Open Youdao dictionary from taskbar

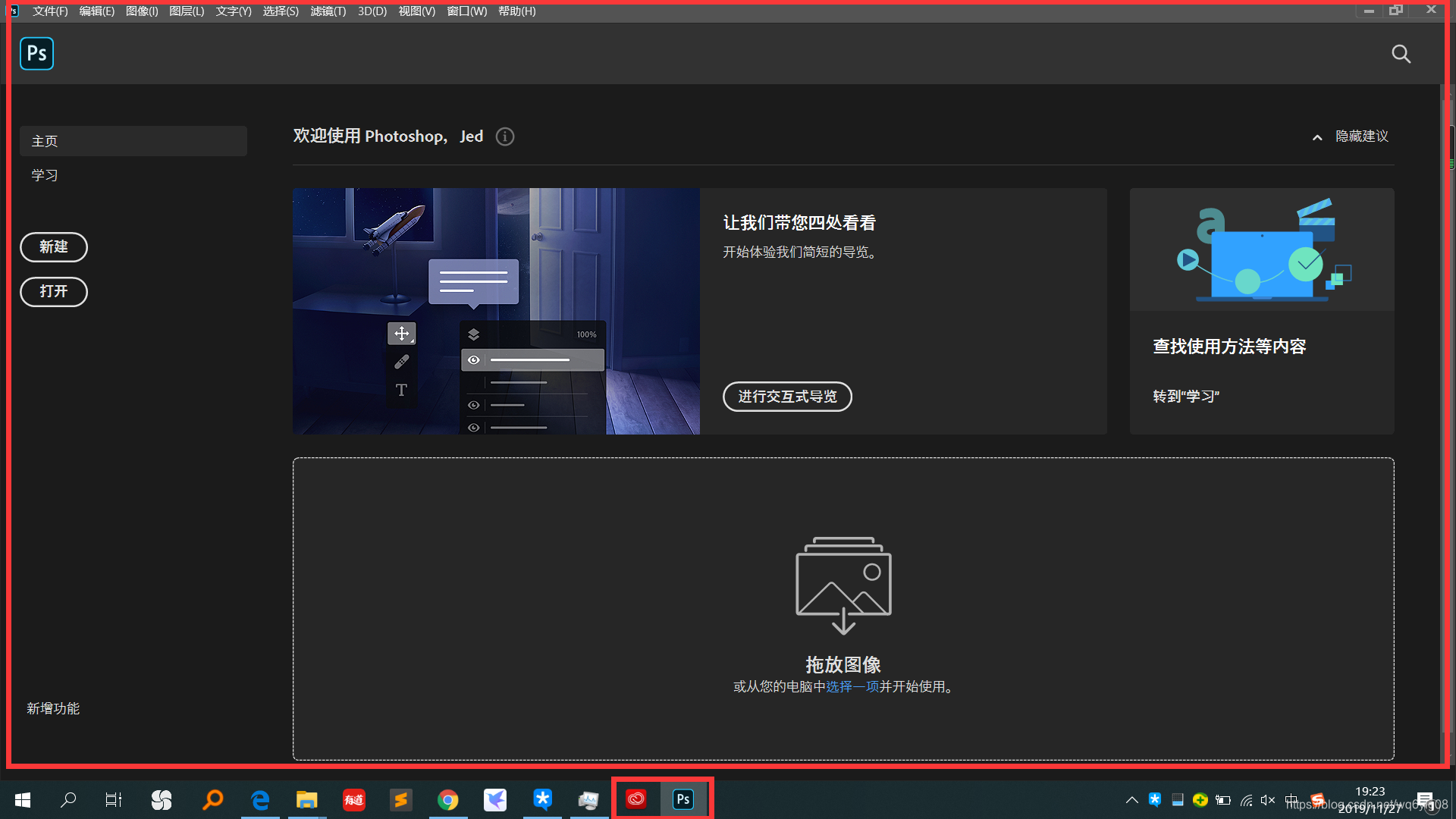pos(353,799)
